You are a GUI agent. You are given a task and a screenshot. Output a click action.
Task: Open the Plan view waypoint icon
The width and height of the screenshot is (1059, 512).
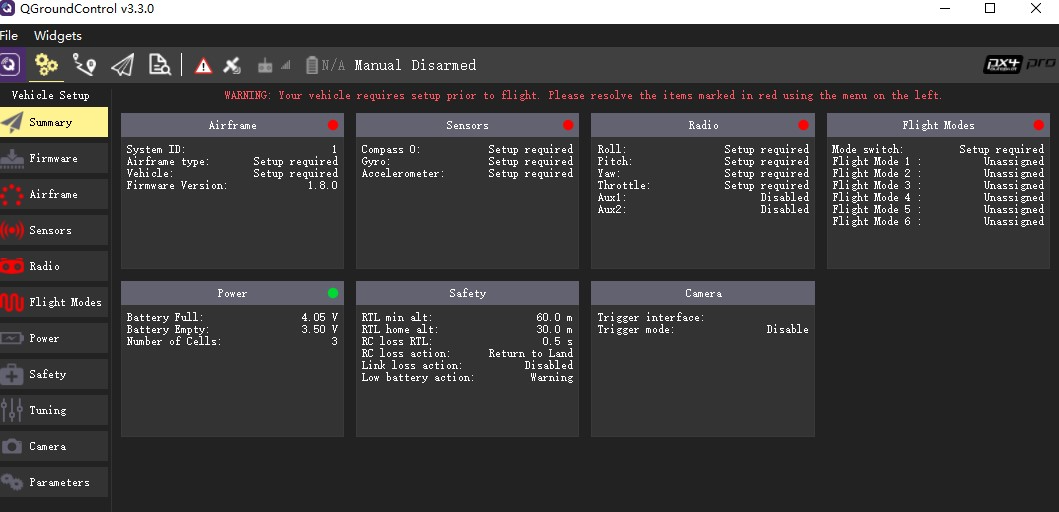tap(84, 65)
